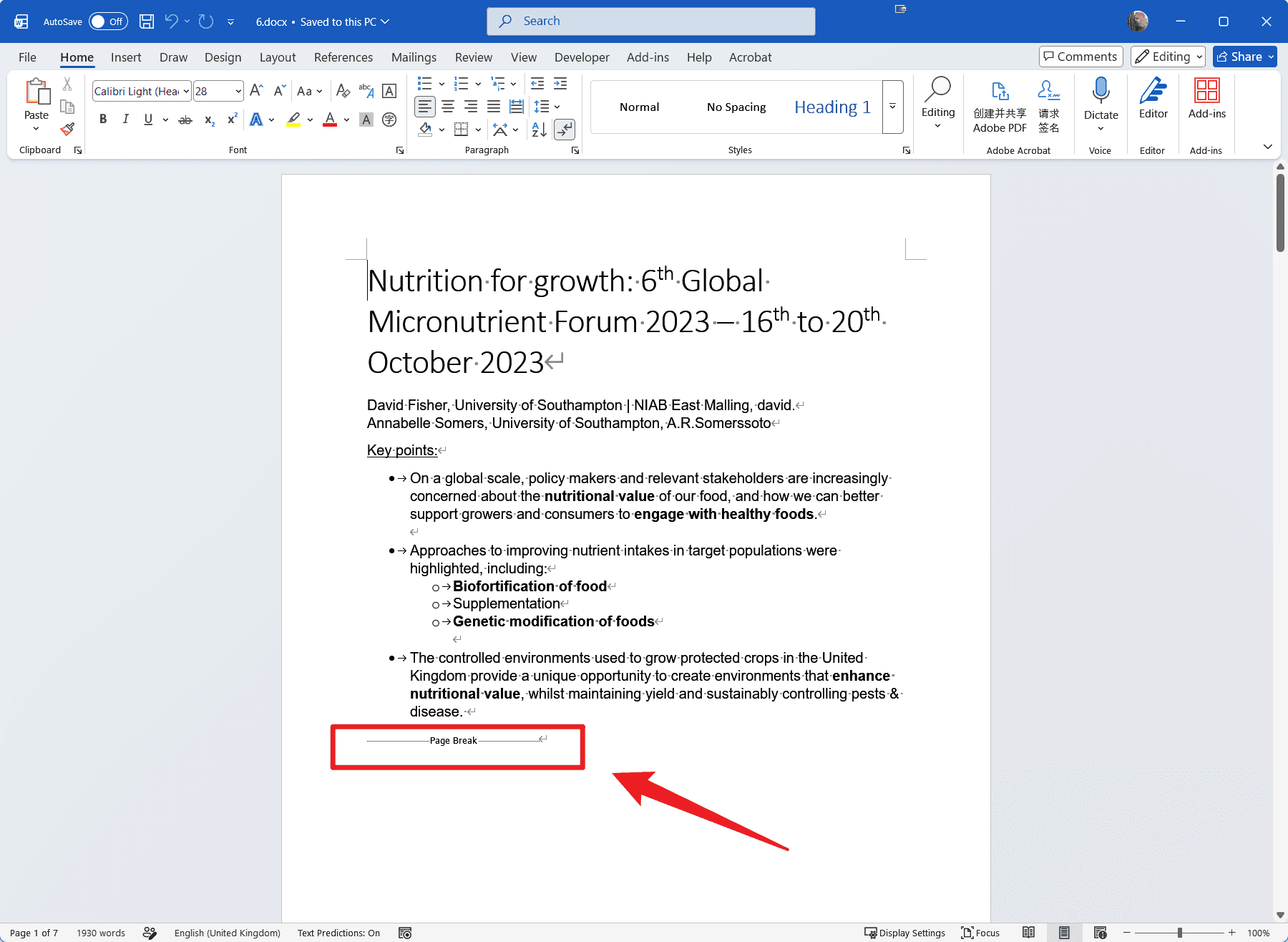
Task: Toggle Strikethrough formatting
Action: click(x=185, y=120)
